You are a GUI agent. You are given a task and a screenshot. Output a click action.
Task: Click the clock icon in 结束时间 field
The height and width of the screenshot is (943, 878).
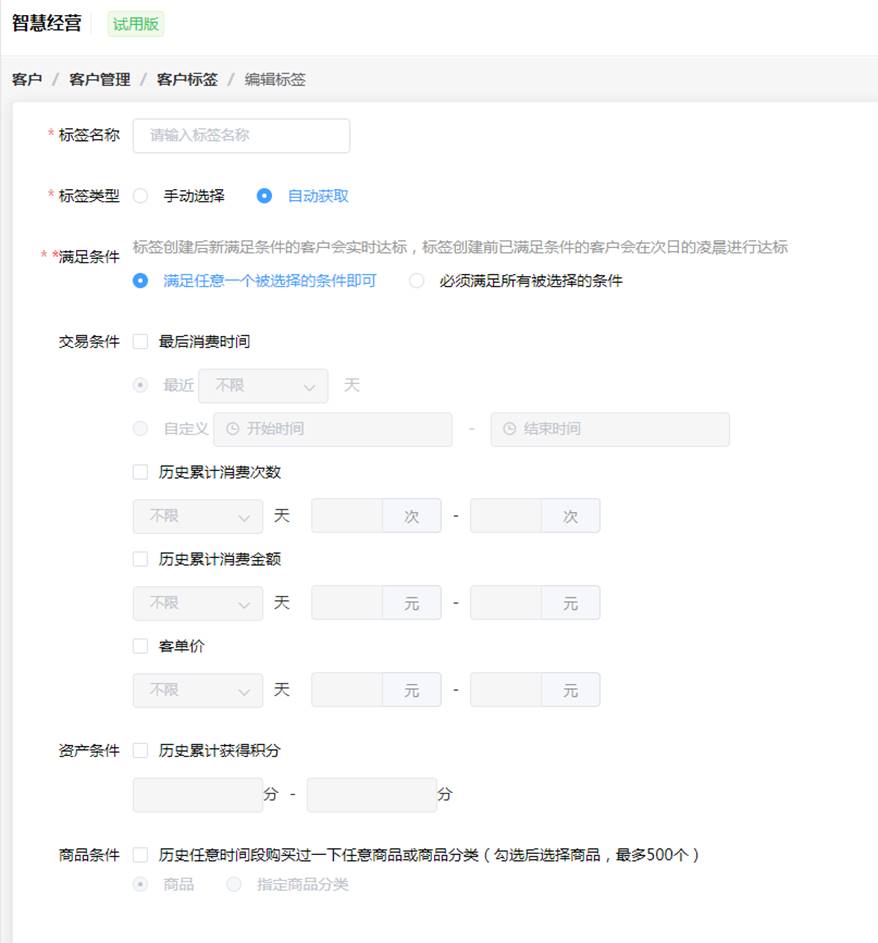[509, 429]
